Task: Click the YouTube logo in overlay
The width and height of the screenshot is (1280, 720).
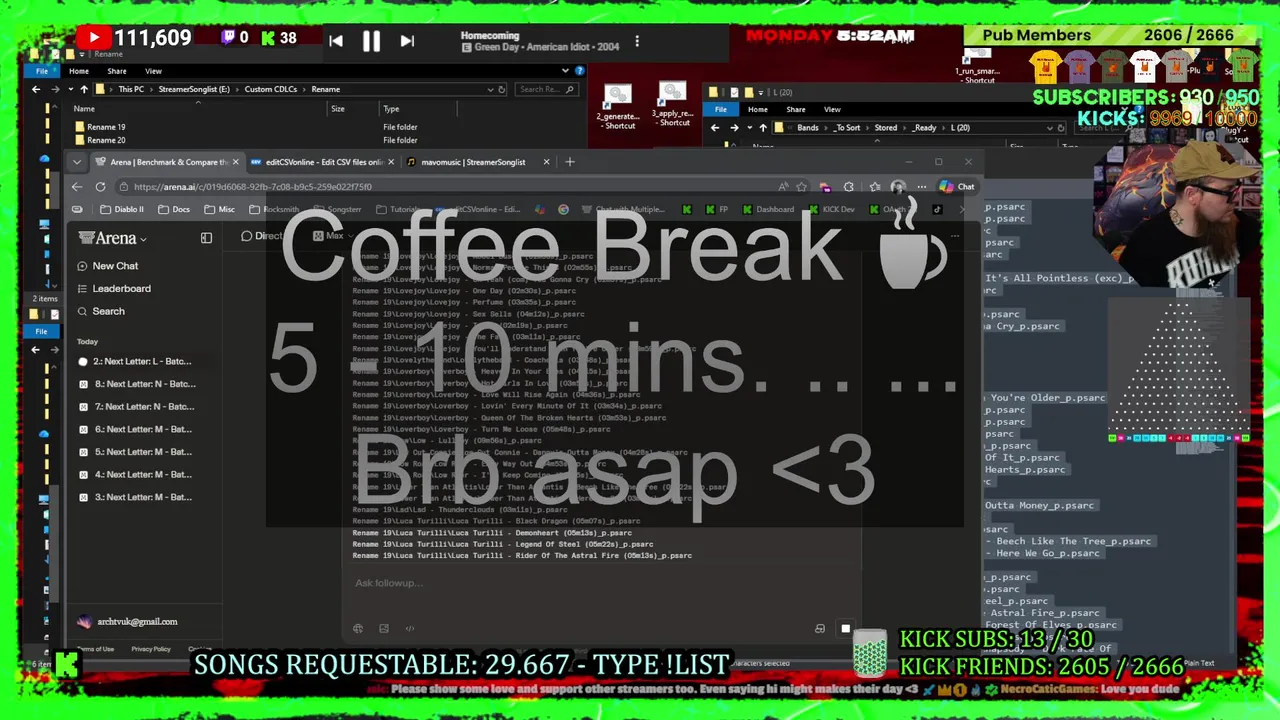Action: (x=94, y=38)
